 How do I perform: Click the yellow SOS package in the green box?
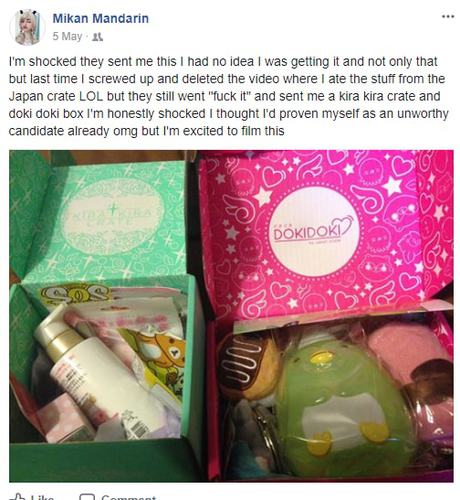click(77, 294)
